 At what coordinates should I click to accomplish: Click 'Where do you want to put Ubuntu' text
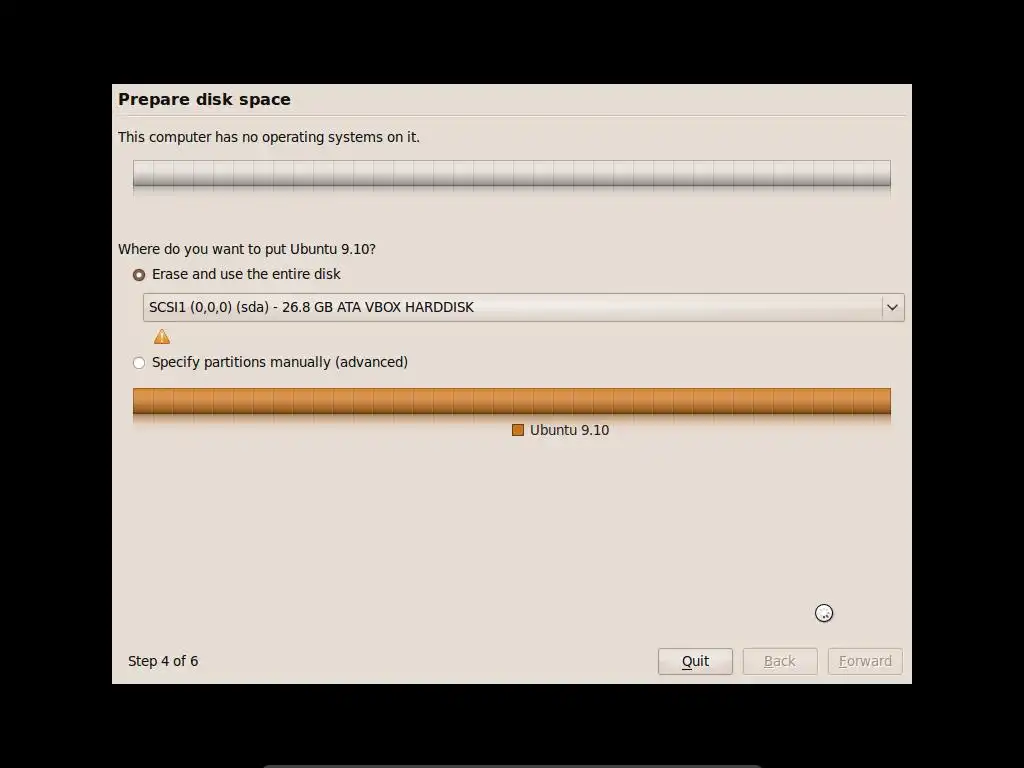[247, 249]
